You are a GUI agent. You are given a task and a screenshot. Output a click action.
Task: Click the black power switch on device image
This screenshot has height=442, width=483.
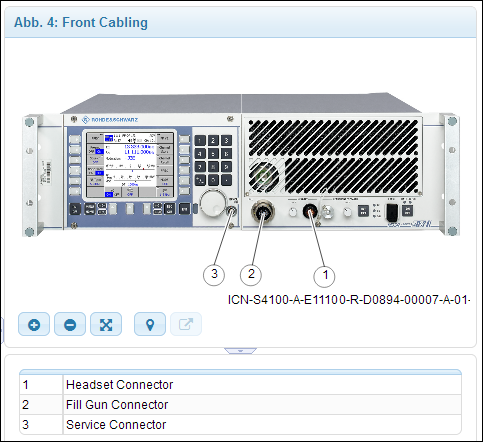point(392,212)
